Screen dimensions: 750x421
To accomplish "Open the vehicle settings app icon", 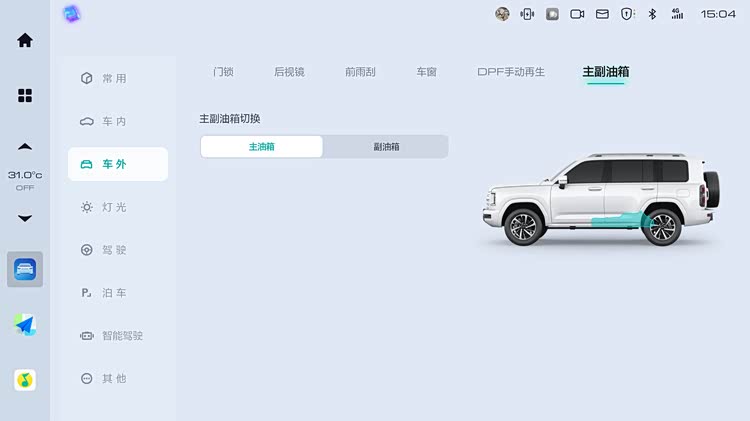I will click(25, 269).
